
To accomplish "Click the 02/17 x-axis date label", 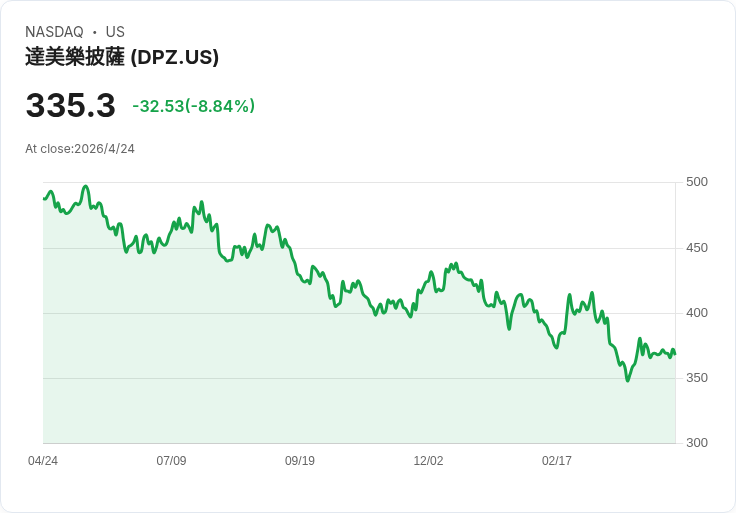I will coord(557,461).
